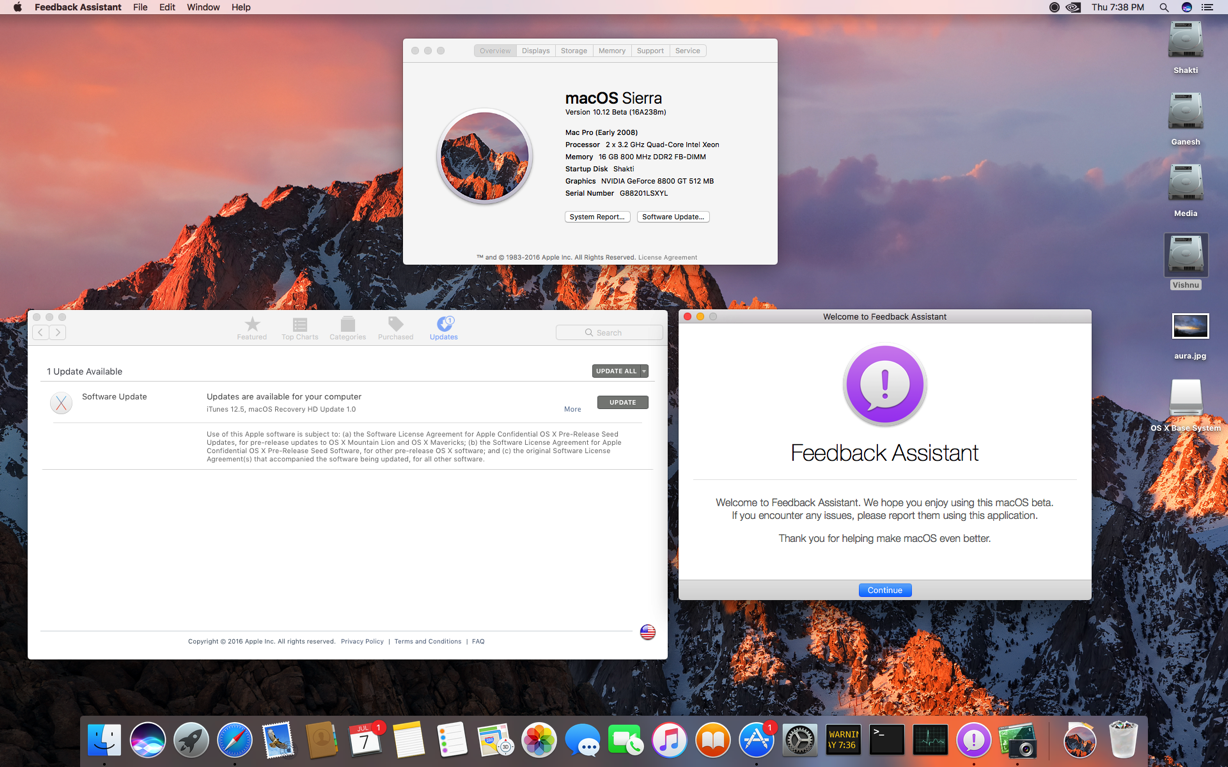Switch to Storage tab in About This Mac

(x=574, y=50)
